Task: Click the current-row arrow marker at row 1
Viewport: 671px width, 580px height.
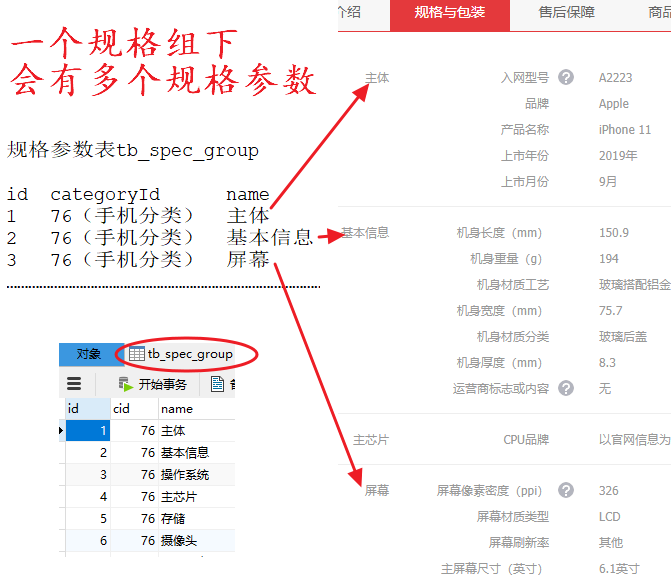Action: [x=62, y=431]
